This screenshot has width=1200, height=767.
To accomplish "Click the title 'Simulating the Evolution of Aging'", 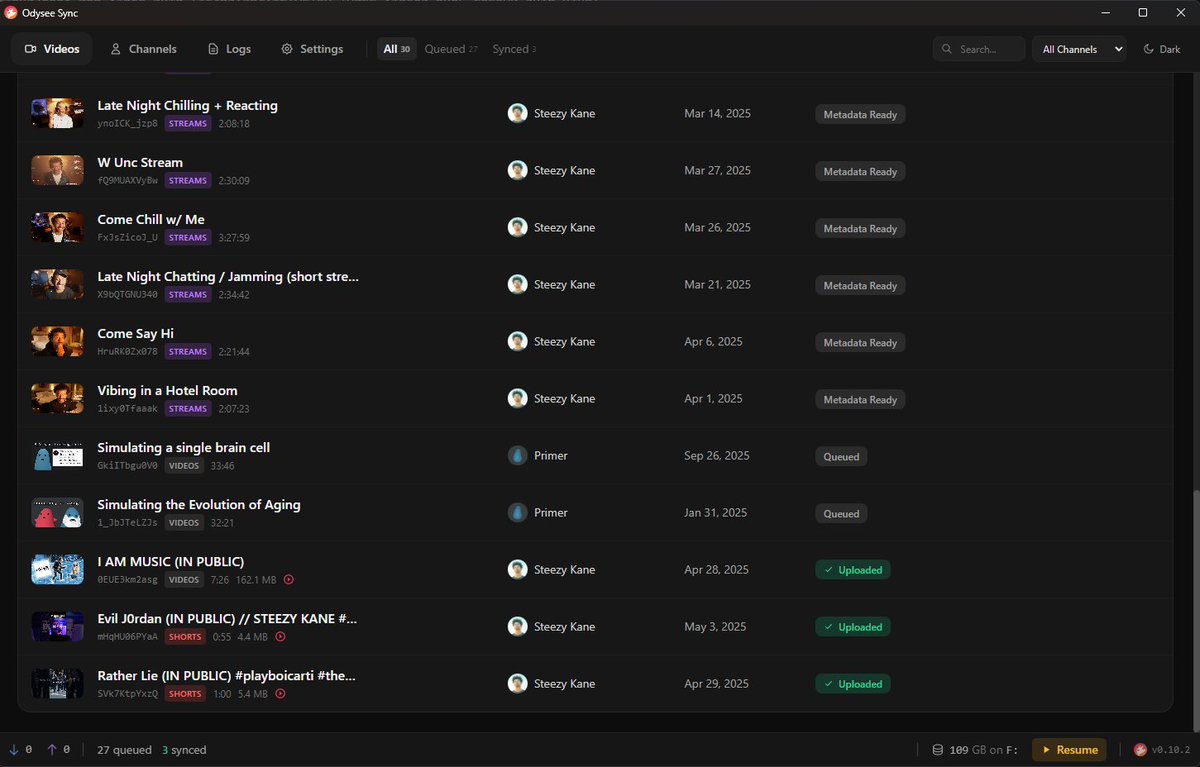I will pos(199,504).
